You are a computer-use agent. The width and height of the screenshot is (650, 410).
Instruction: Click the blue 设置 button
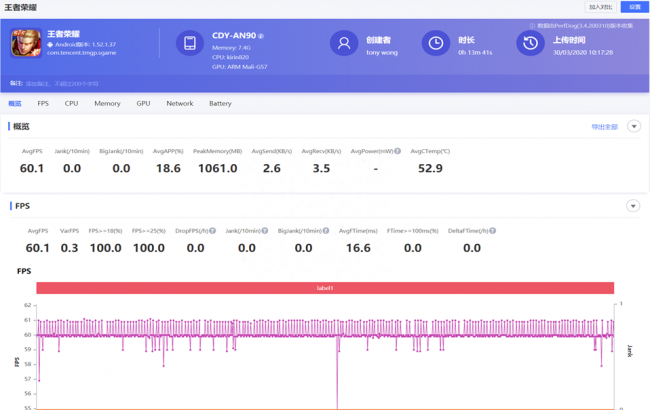point(635,7)
